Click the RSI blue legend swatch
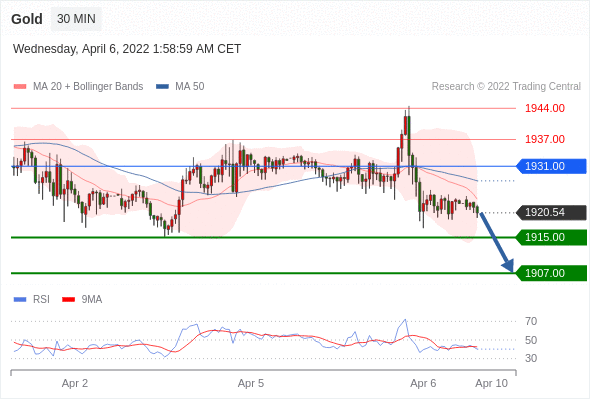This screenshot has width=590, height=400. (x=20, y=300)
